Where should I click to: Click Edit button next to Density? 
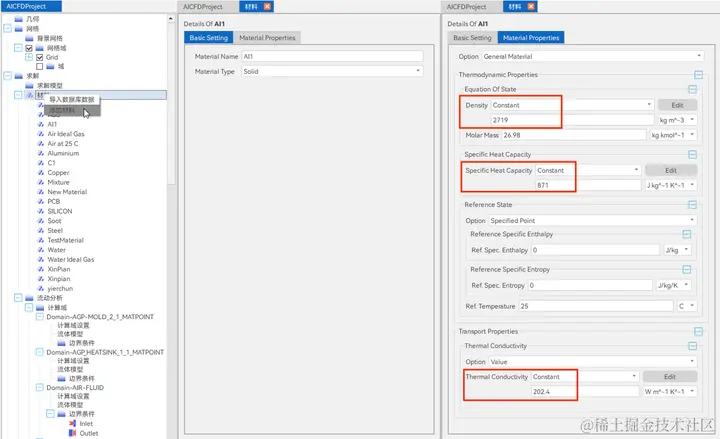click(677, 105)
